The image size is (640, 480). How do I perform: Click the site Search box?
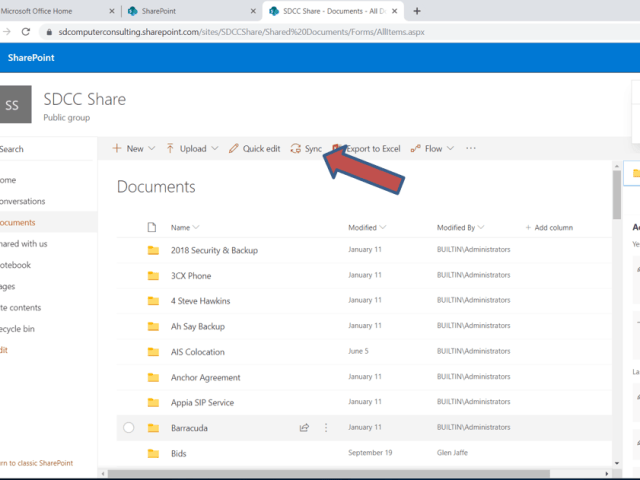tap(46, 149)
